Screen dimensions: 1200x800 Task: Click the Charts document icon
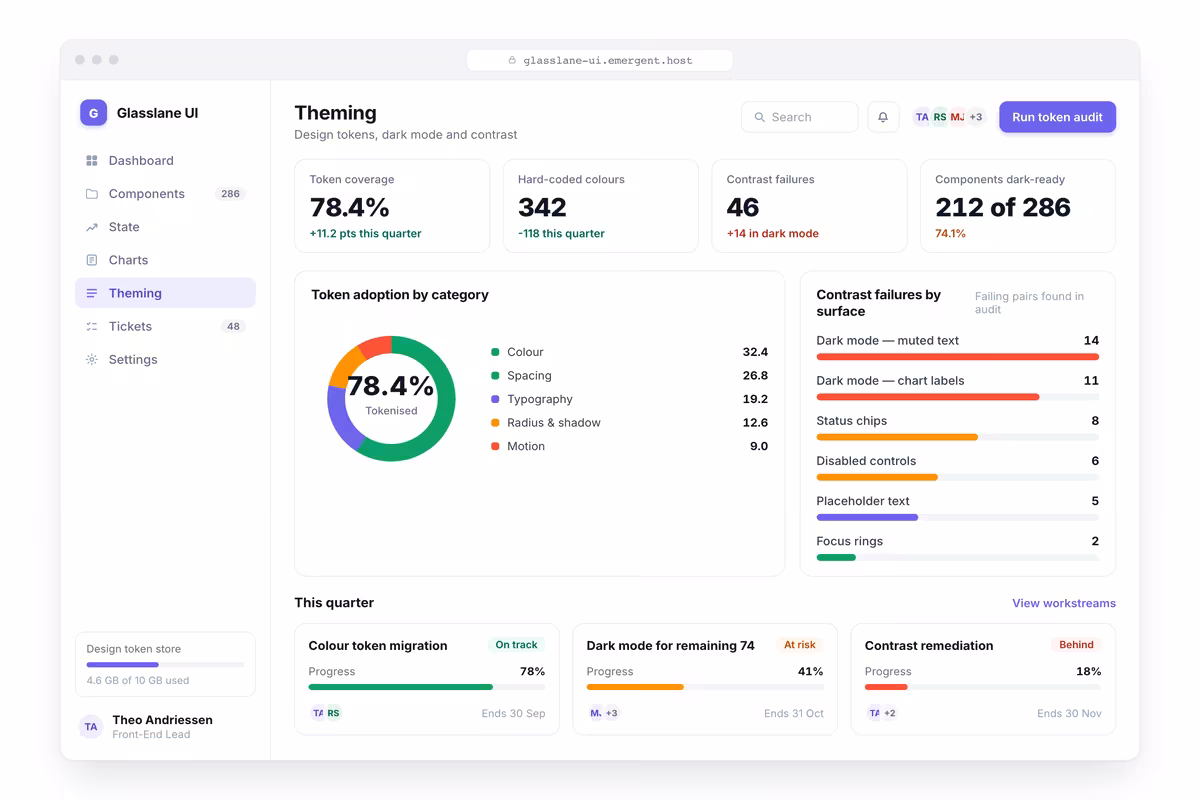92,260
